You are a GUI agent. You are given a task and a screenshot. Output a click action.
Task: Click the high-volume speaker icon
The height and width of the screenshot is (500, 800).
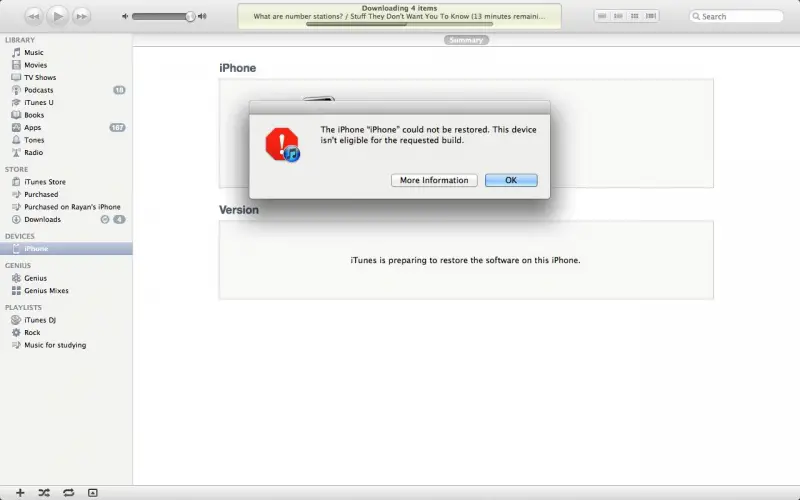pyautogui.click(x=203, y=16)
